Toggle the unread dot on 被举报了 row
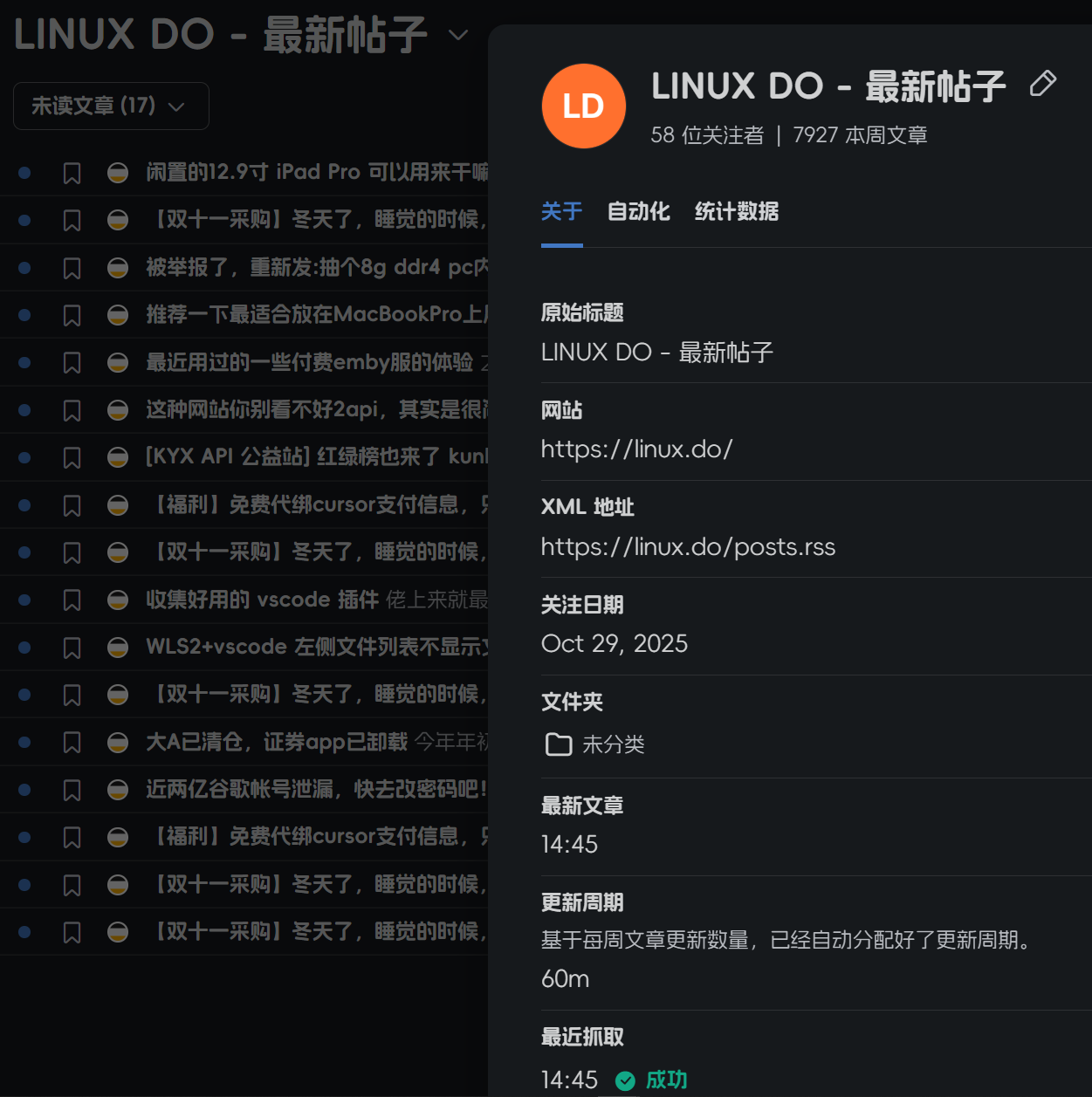 24,268
